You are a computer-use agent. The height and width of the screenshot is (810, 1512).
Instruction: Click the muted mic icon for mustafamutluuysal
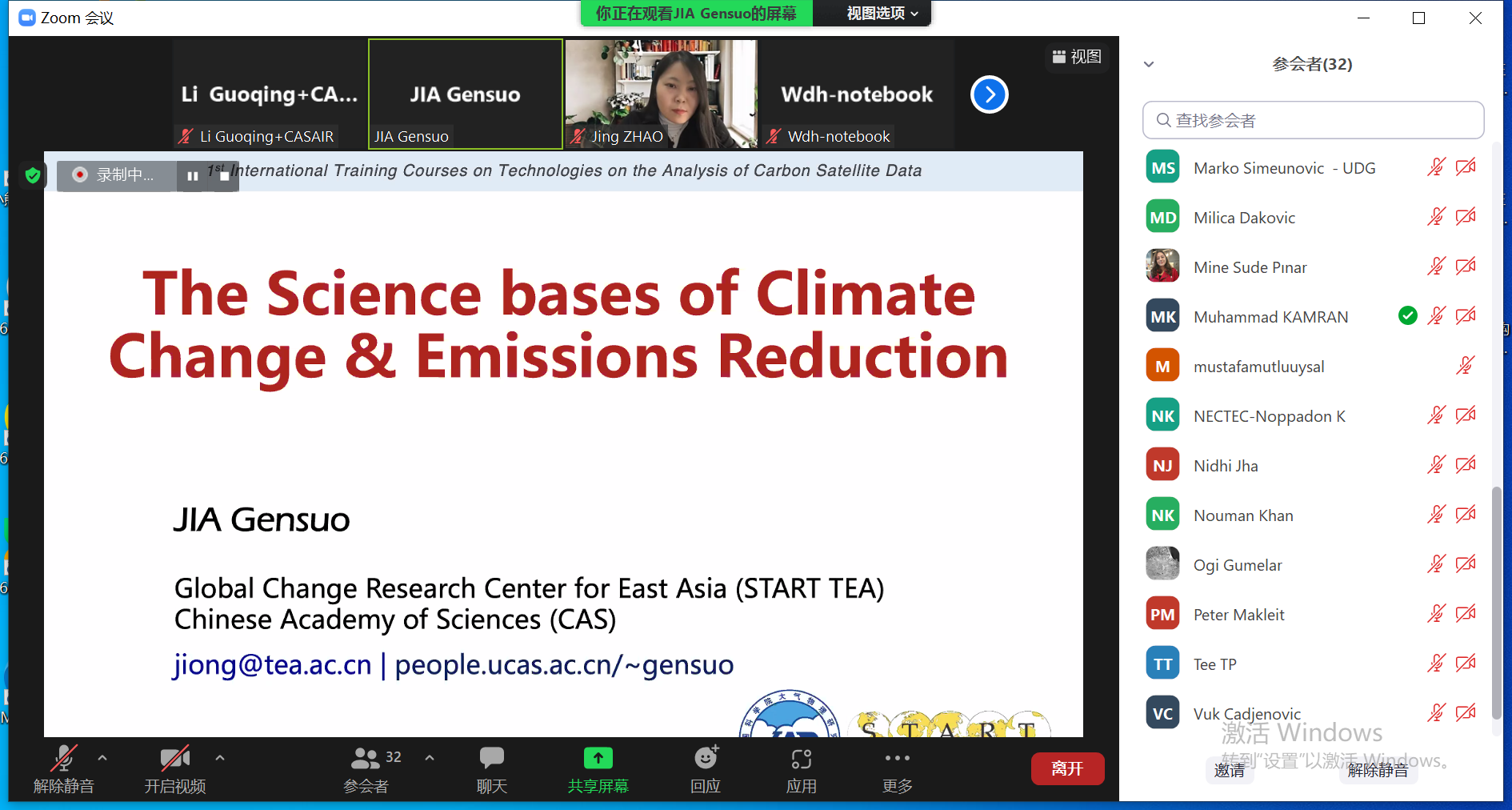coord(1465,366)
